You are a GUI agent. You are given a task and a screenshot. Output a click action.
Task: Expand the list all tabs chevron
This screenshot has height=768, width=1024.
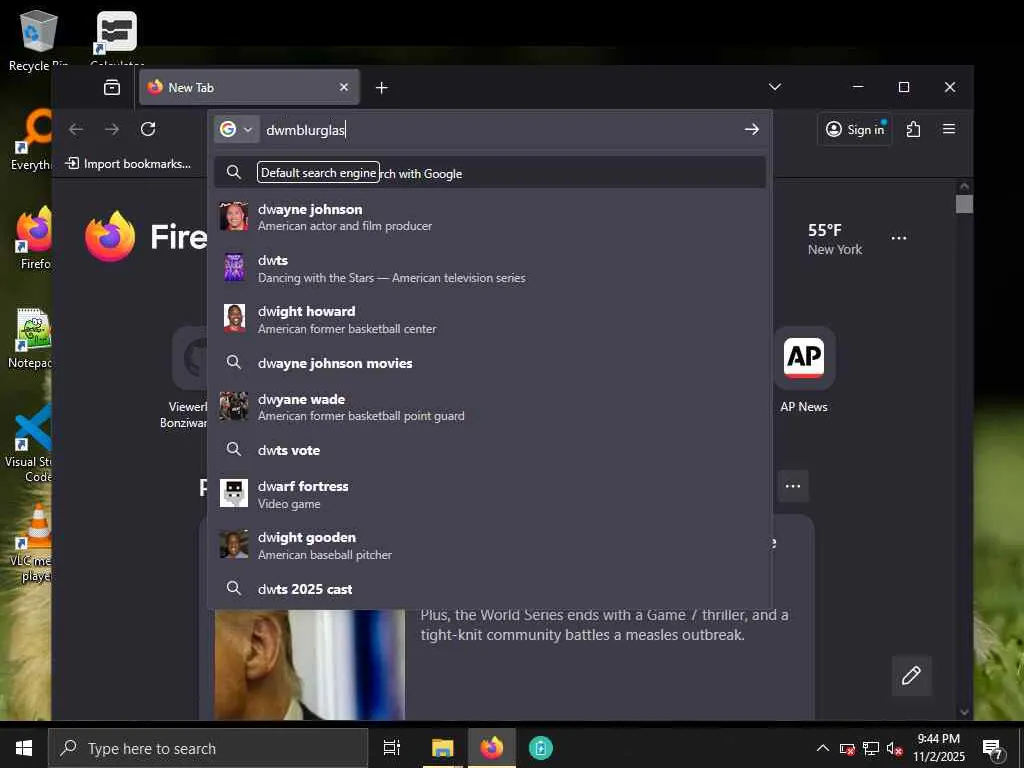pos(775,87)
